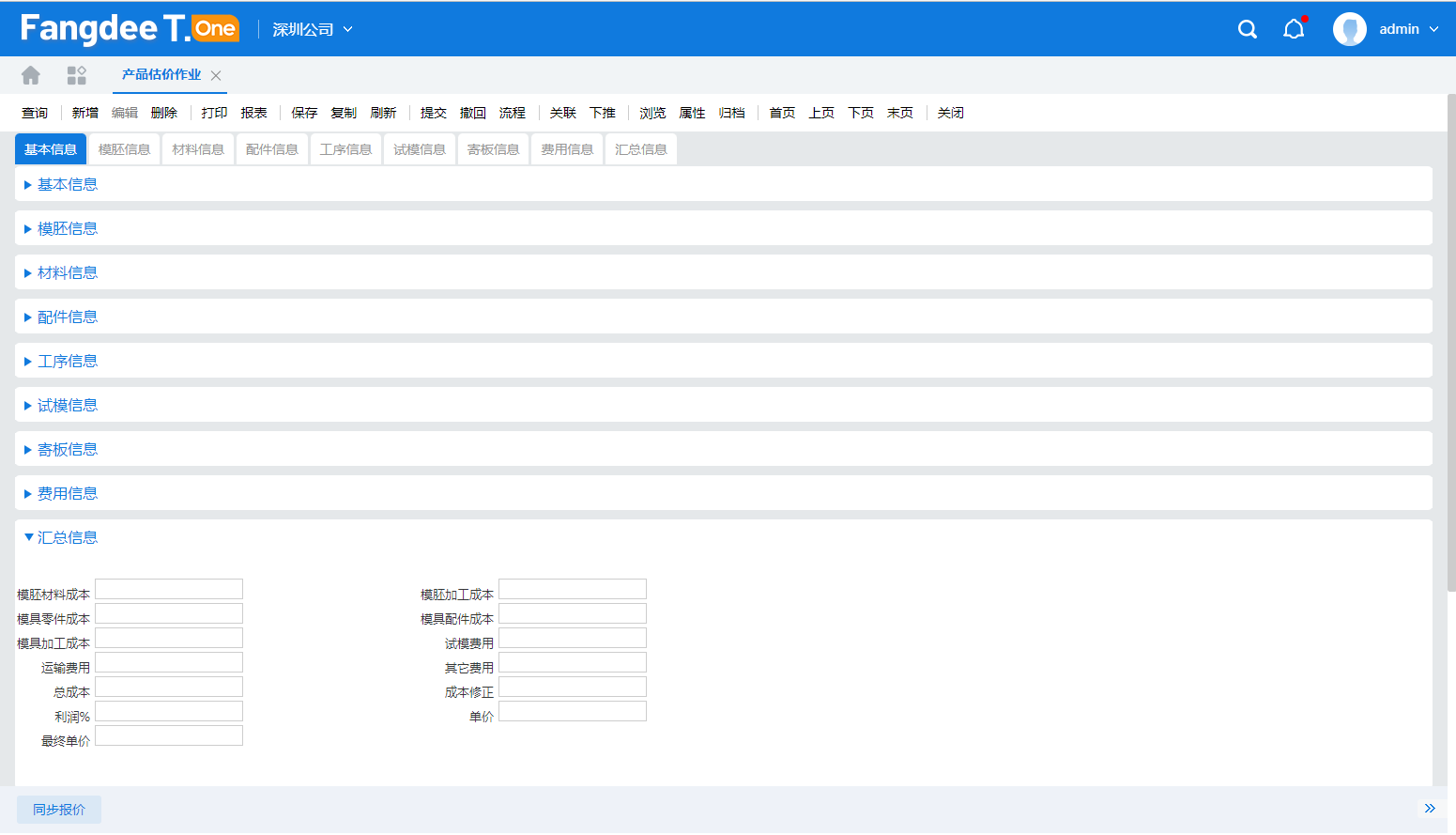This screenshot has height=835, width=1456.
Task: Click the 同步报价 button
Action: tap(59, 809)
